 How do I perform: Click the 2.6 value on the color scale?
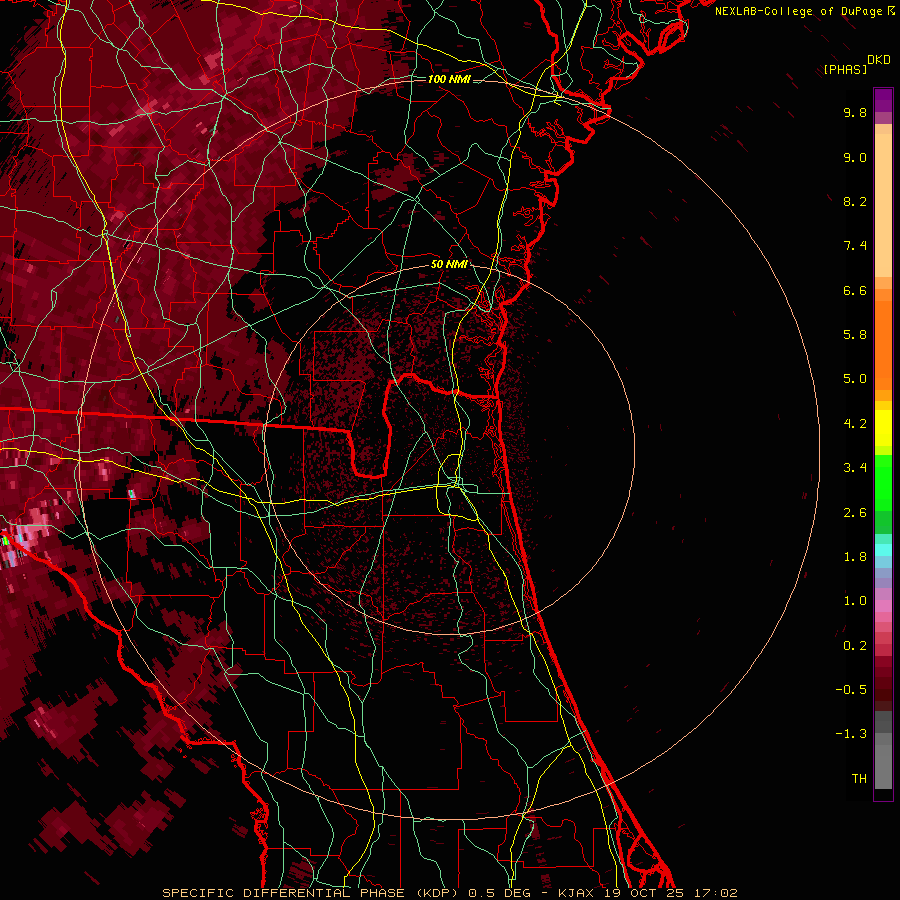855,513
